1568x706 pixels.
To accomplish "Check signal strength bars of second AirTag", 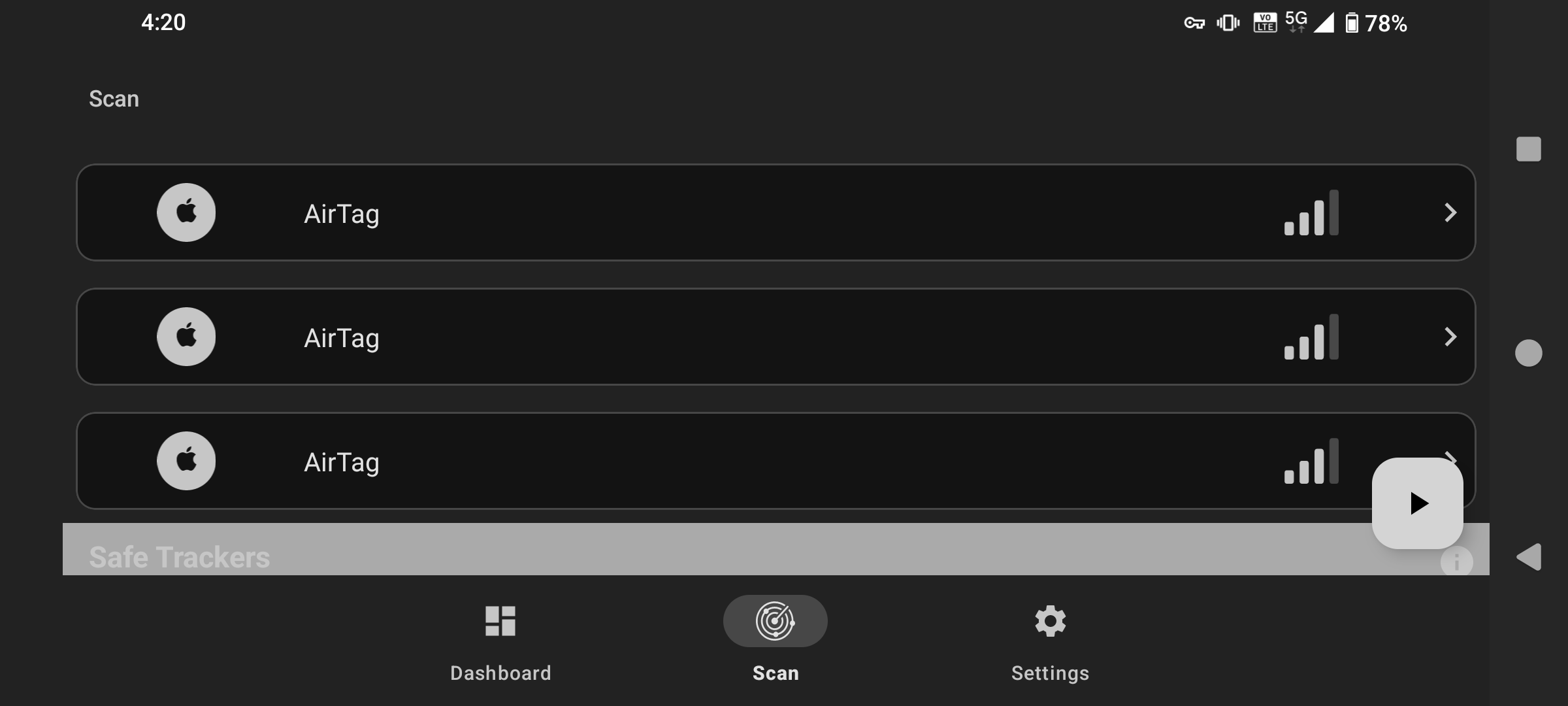I will (x=1311, y=337).
